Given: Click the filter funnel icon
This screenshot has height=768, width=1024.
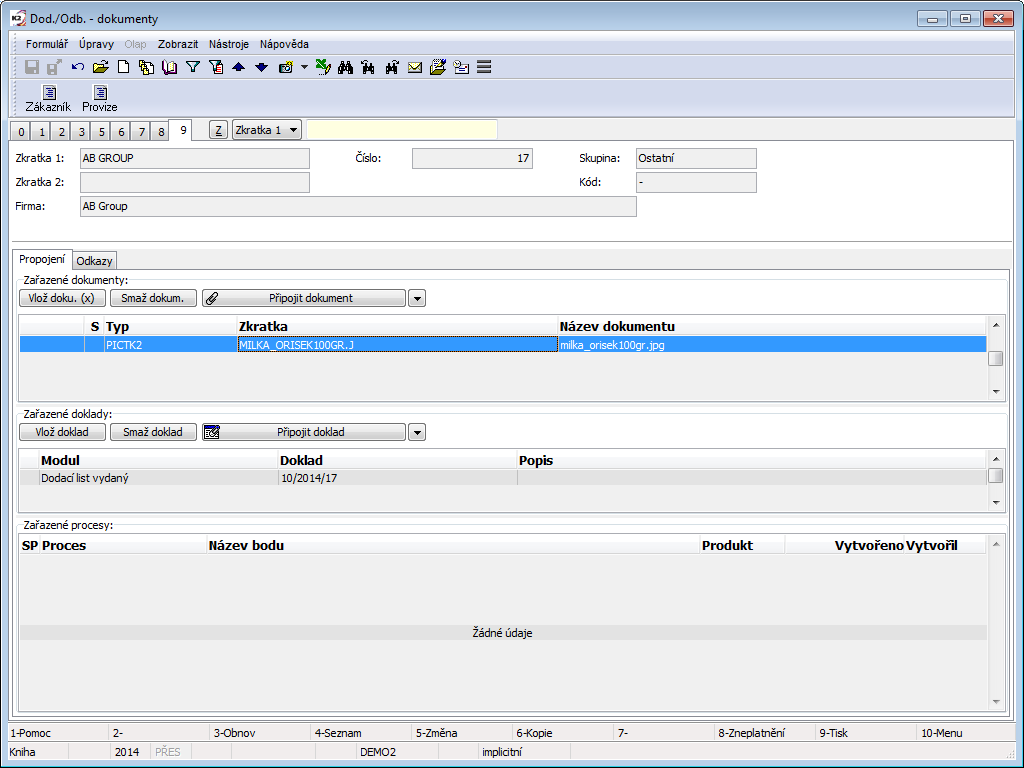Looking at the screenshot, I should coord(194,68).
